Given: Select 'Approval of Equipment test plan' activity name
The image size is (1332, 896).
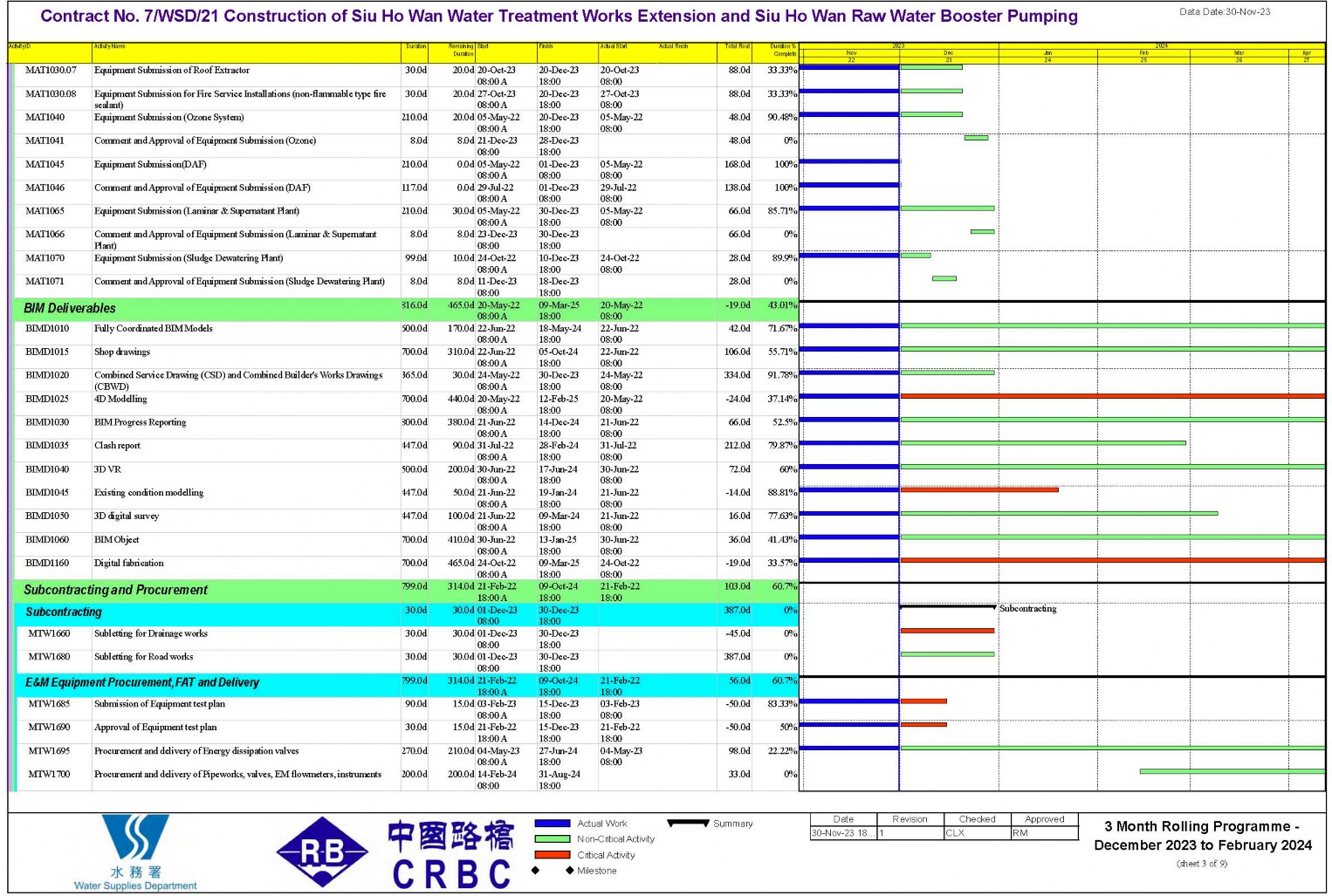Looking at the screenshot, I should click(155, 728).
